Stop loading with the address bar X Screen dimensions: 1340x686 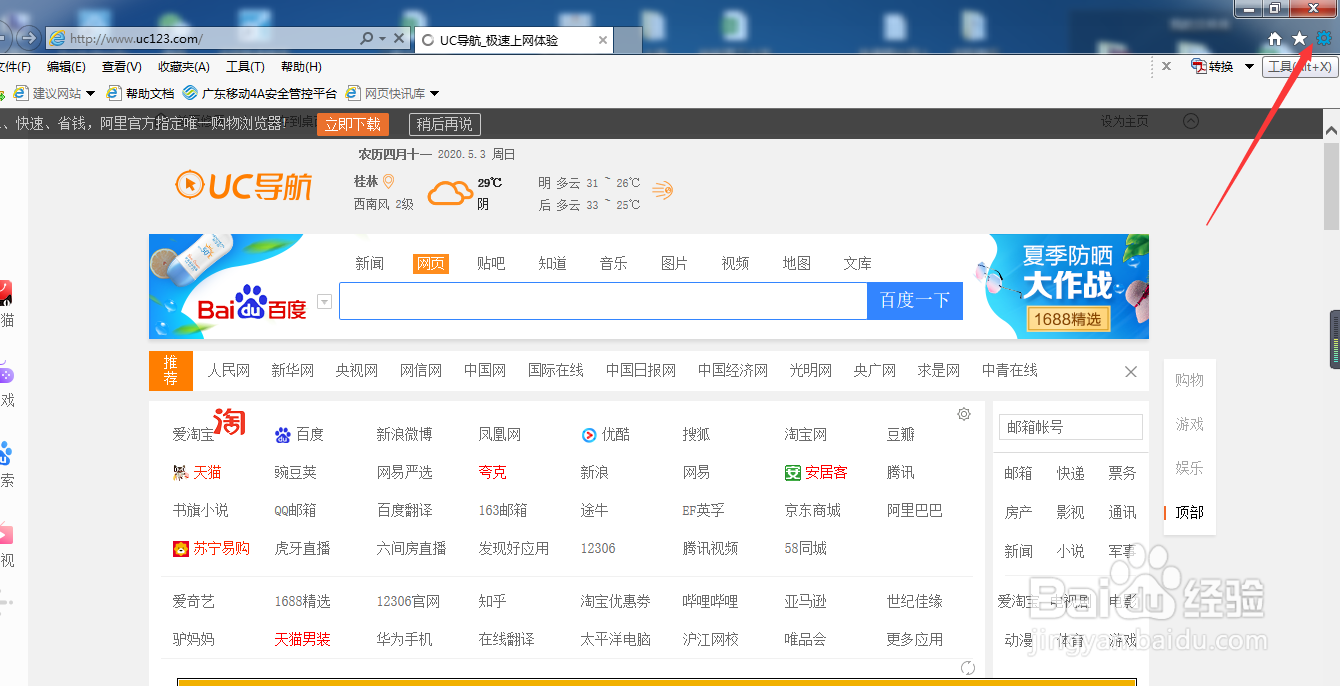click(x=399, y=39)
